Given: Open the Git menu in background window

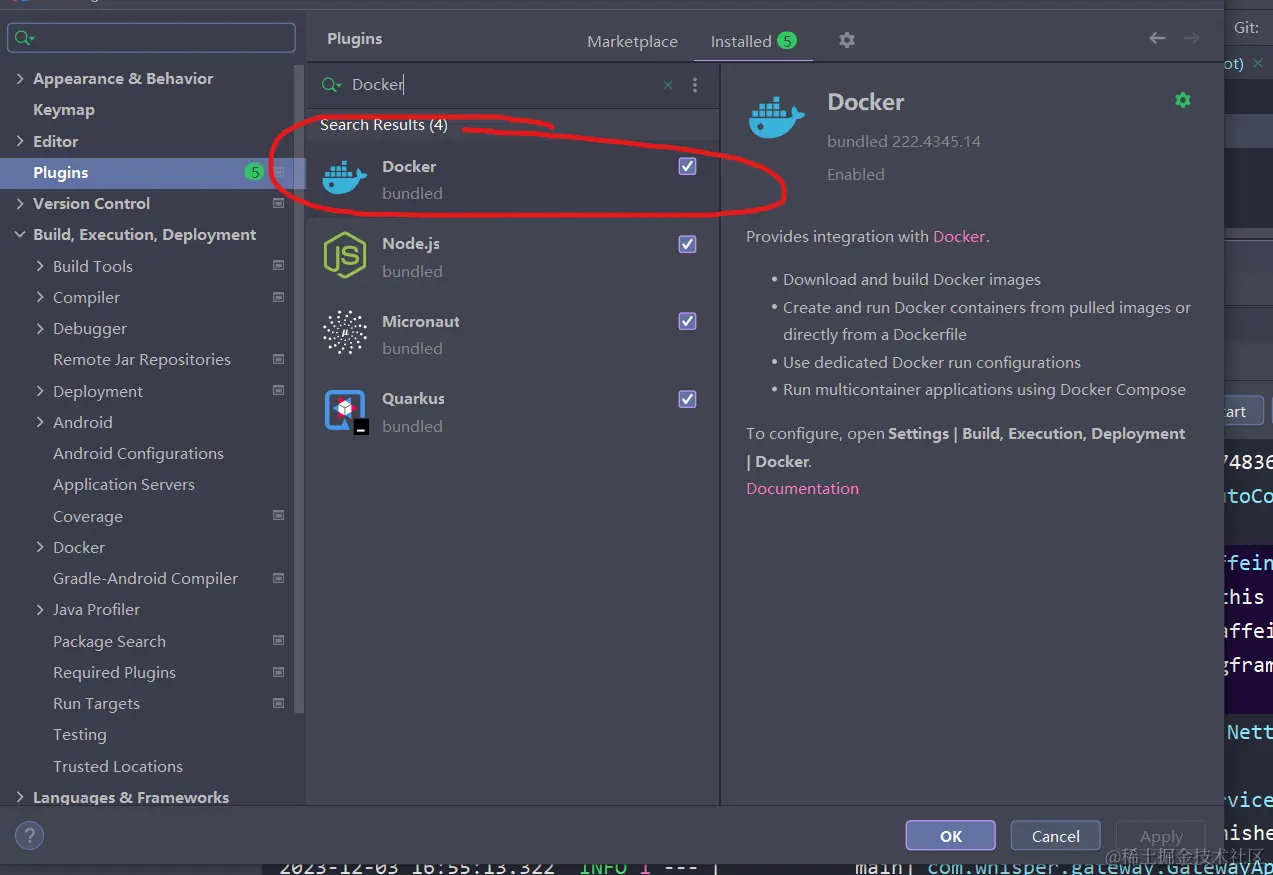Looking at the screenshot, I should pos(1246,28).
